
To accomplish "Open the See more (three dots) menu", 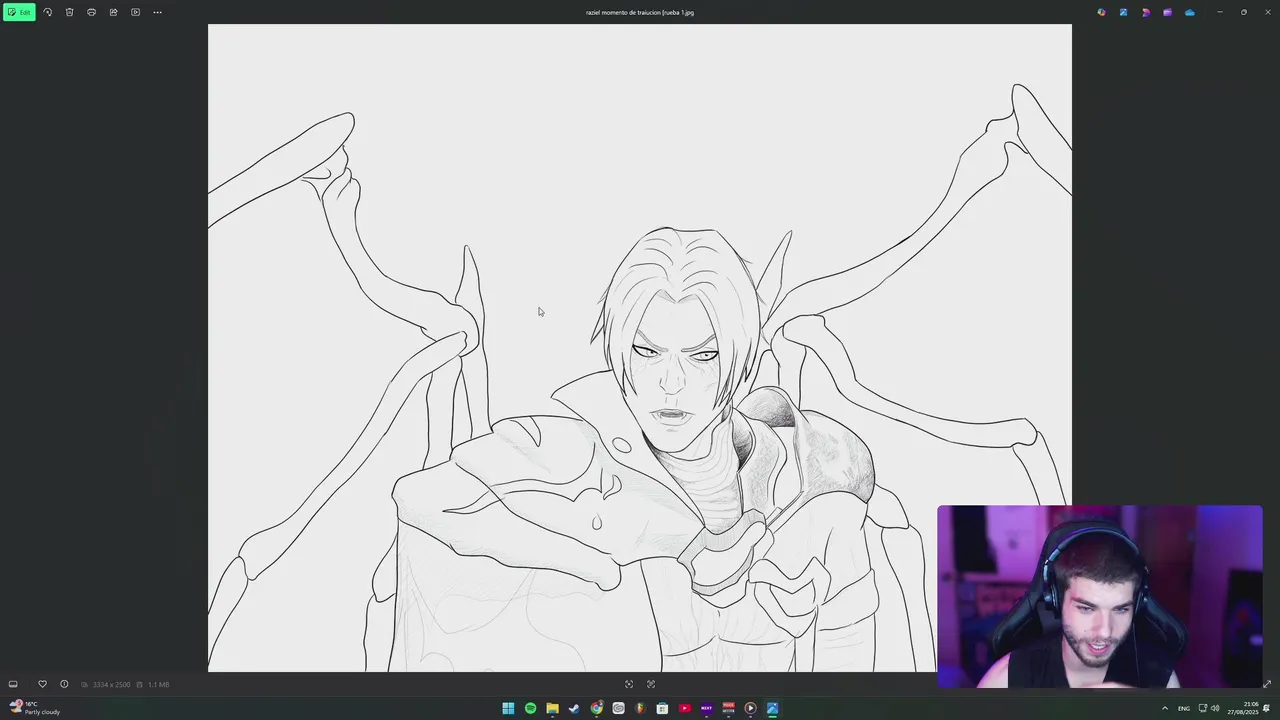I will coord(157,12).
